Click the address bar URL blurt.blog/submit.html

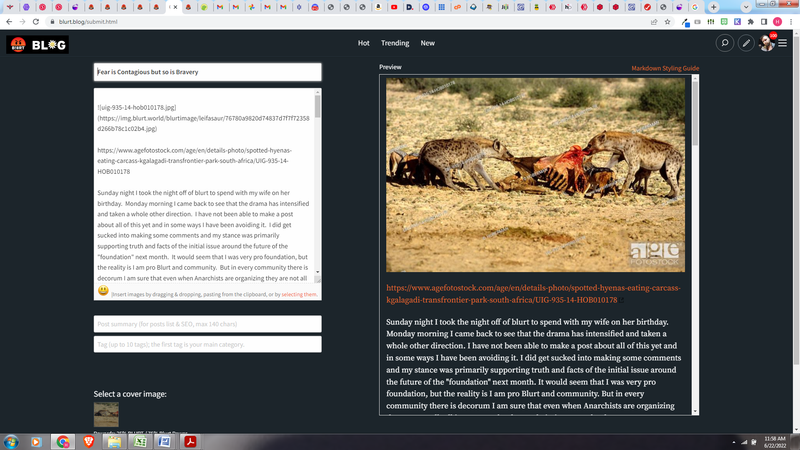(88, 22)
